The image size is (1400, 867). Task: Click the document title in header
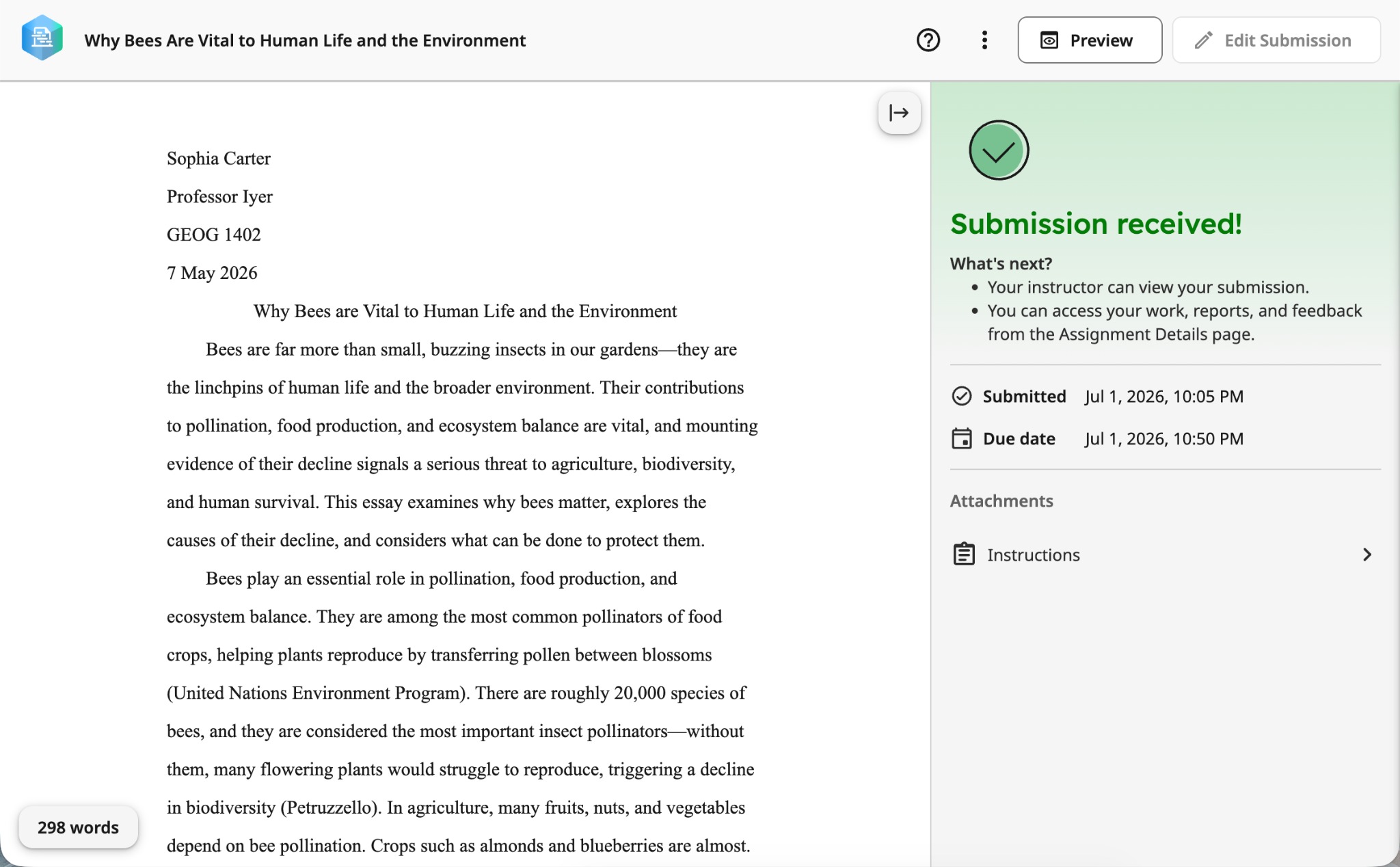tap(305, 40)
